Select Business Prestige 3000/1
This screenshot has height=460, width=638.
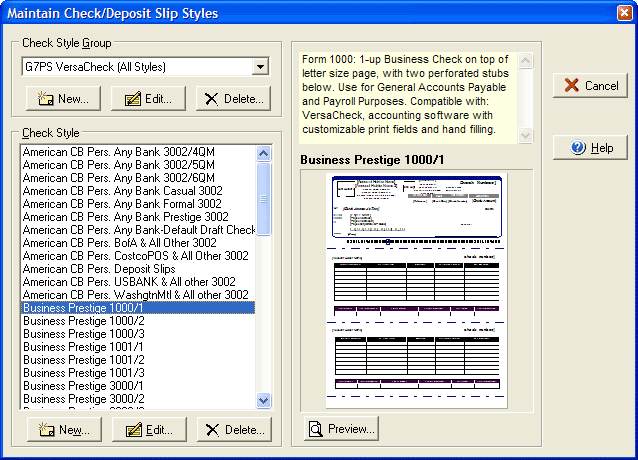138,386
